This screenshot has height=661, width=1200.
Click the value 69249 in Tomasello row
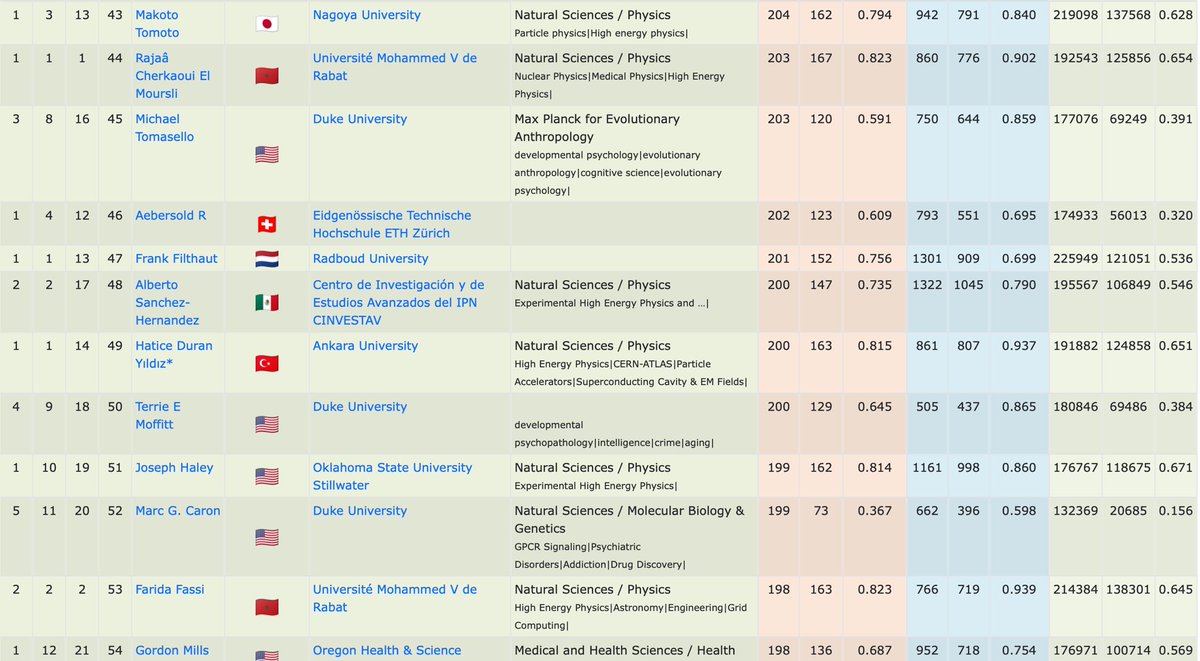tap(1131, 119)
